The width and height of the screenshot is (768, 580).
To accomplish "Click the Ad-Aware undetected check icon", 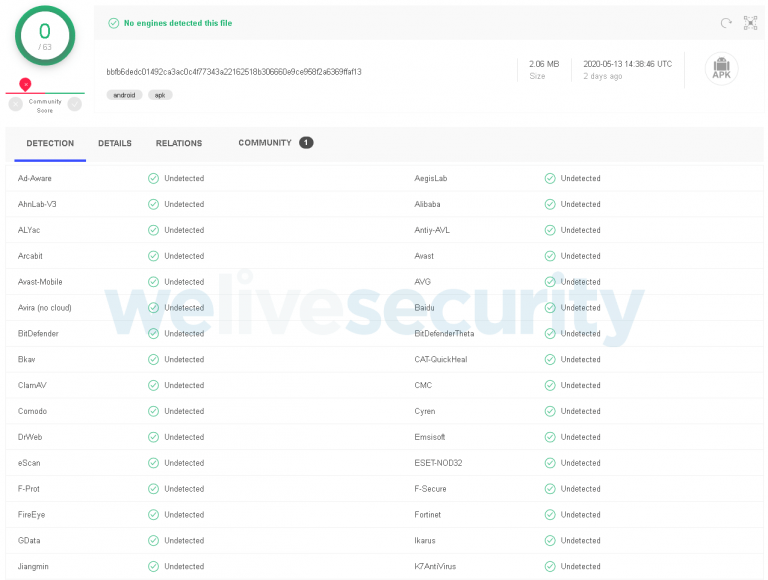I will pos(153,178).
